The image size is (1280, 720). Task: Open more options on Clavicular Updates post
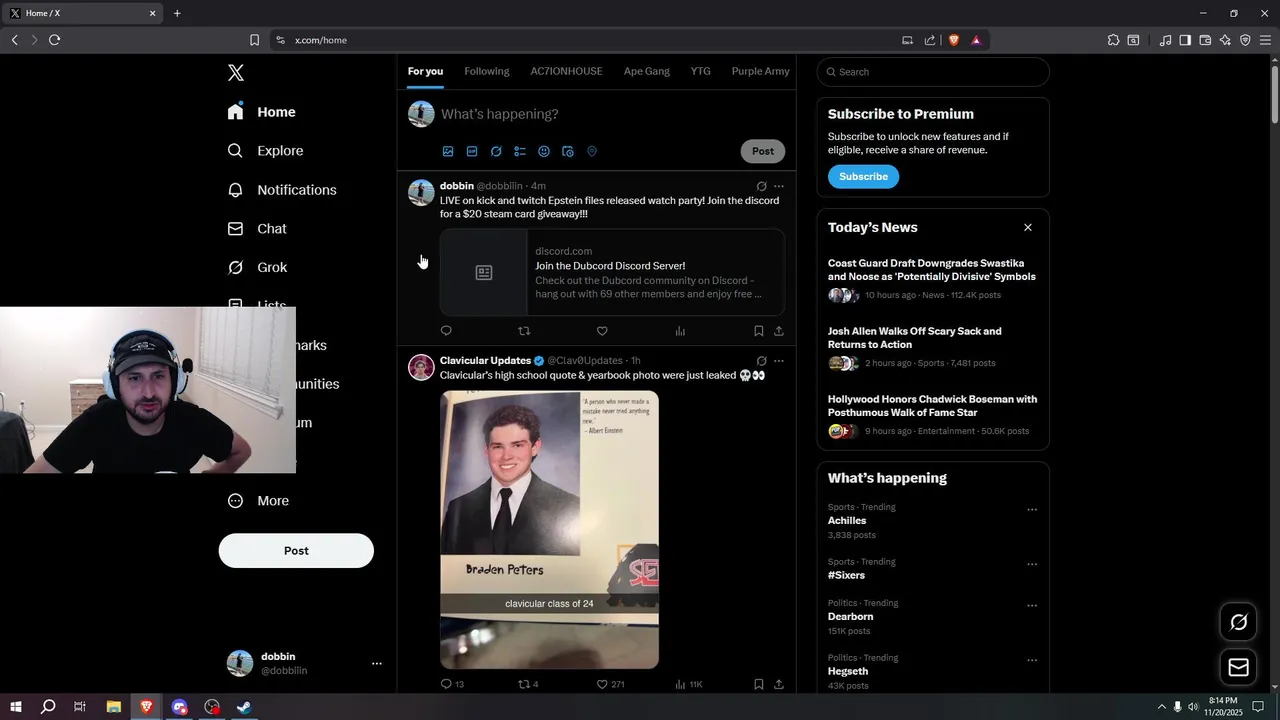[779, 361]
